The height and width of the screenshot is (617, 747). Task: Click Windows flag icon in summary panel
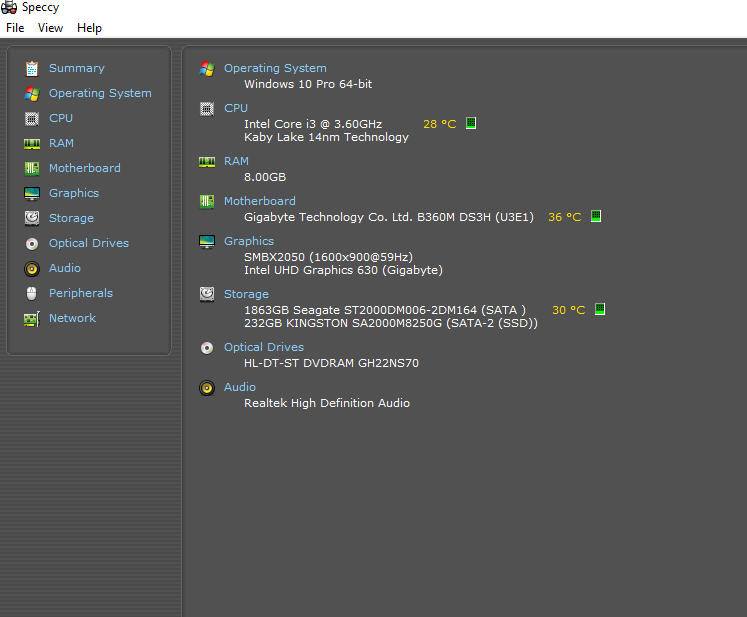[x=207, y=69]
